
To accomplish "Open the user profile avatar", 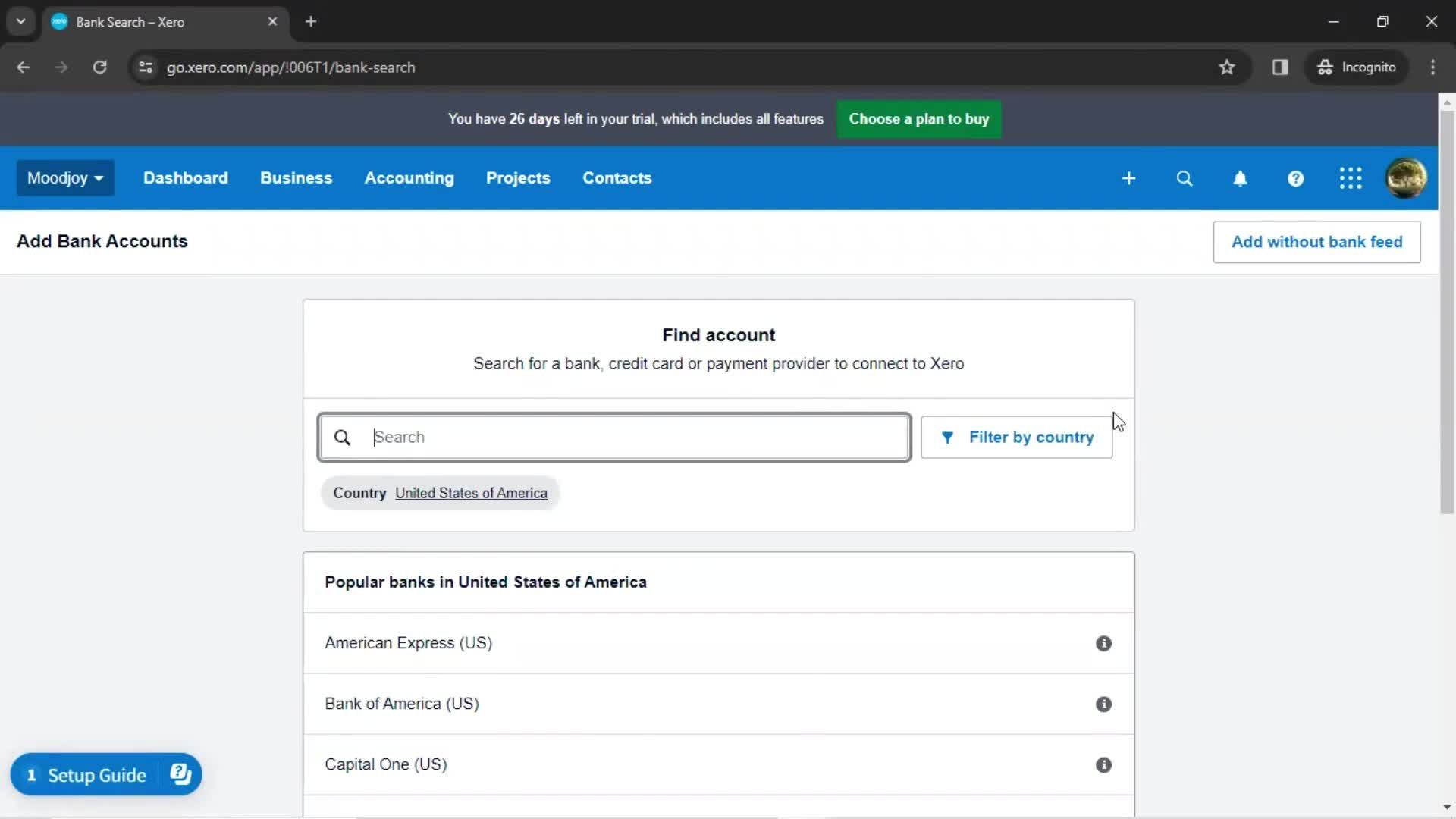I will [1406, 178].
